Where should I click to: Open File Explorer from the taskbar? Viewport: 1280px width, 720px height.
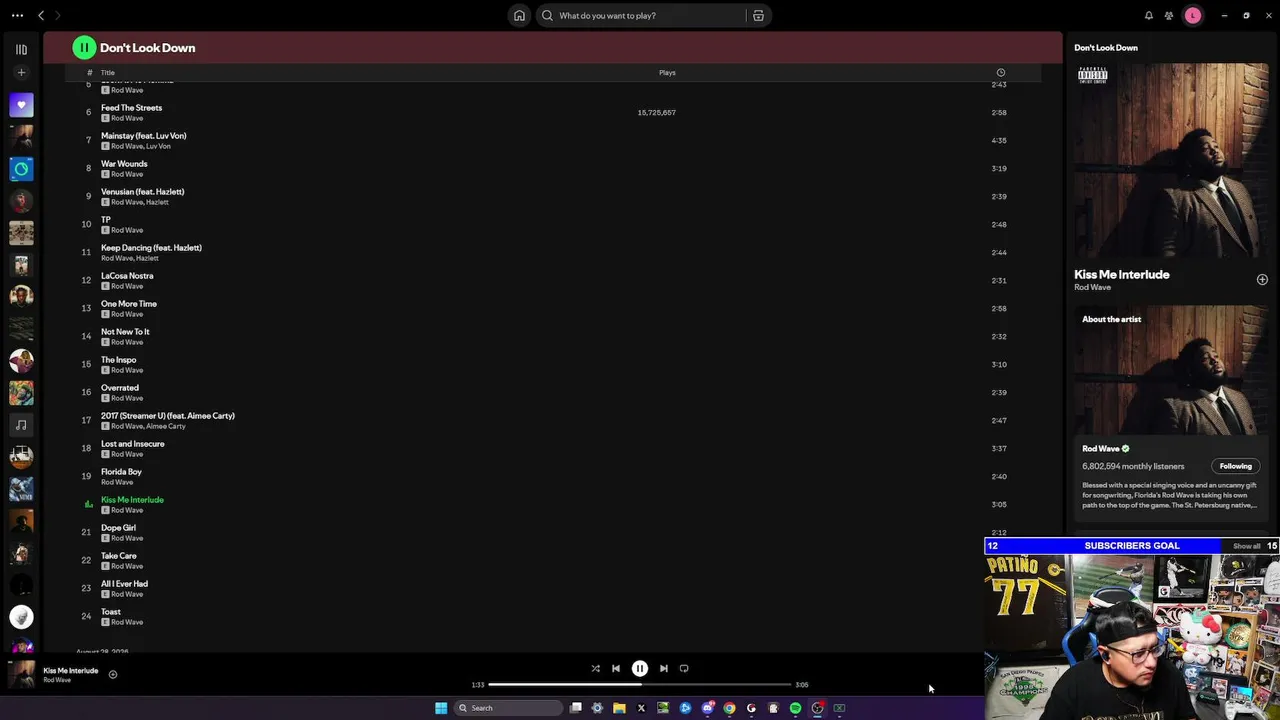pos(619,708)
